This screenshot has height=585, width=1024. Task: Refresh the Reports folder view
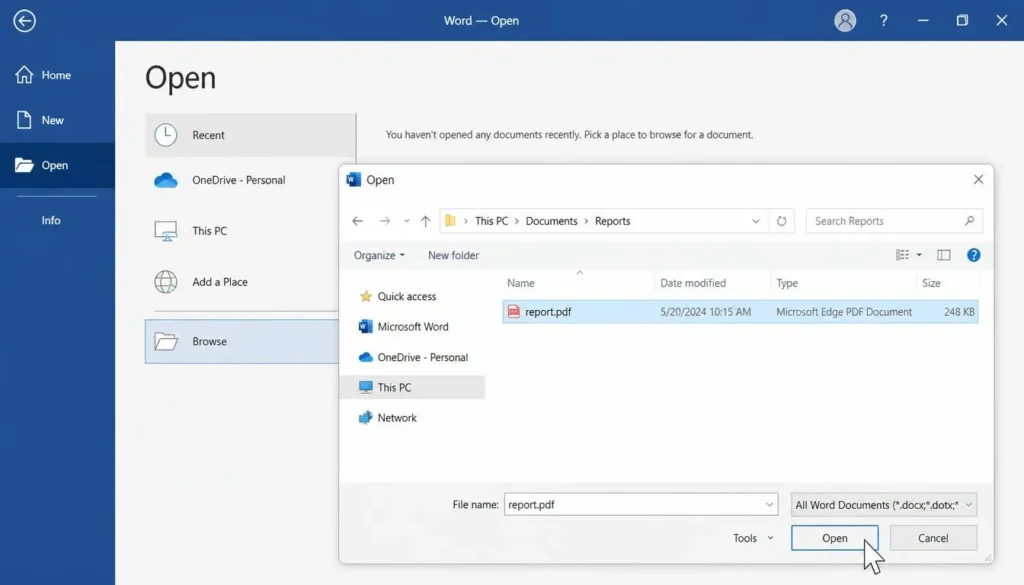[781, 221]
